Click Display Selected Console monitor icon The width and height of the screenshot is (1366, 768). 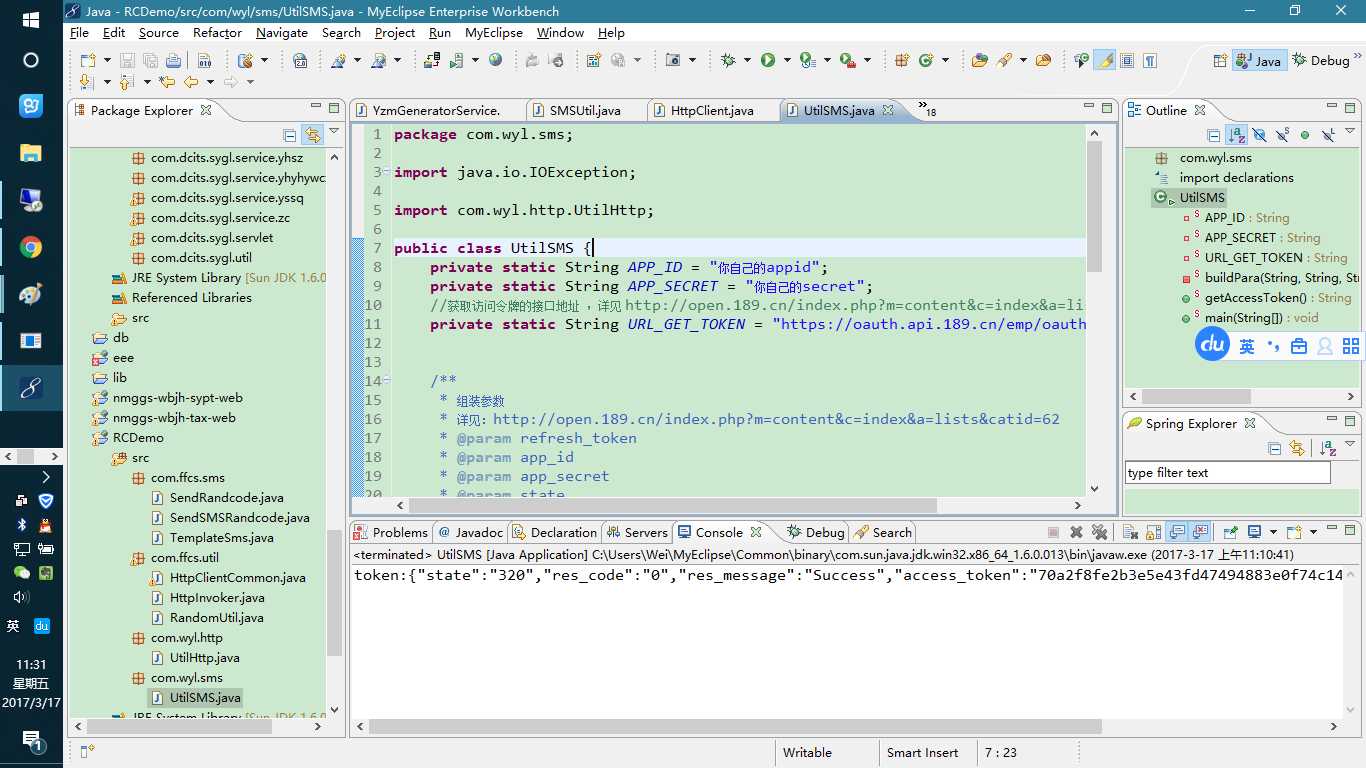pyautogui.click(x=1255, y=533)
